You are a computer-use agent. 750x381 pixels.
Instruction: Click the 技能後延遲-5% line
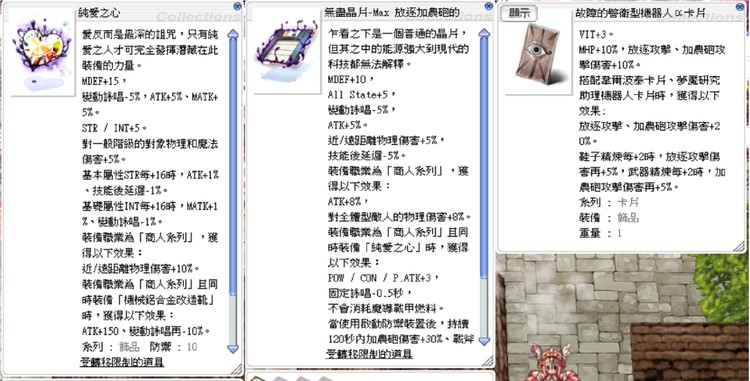[x=366, y=155]
